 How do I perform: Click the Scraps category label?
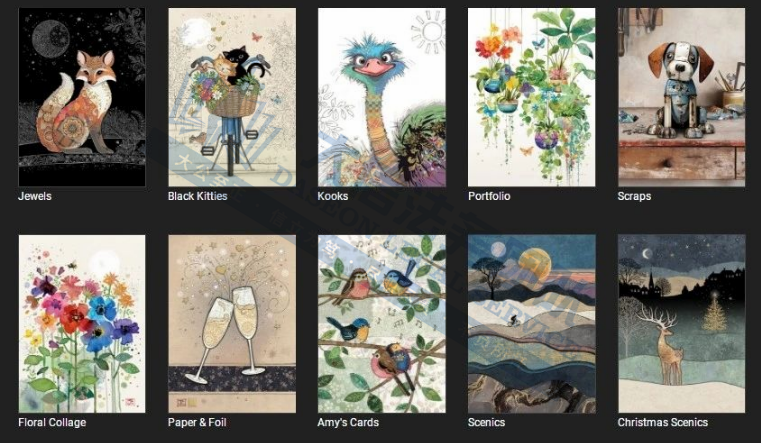tap(634, 196)
